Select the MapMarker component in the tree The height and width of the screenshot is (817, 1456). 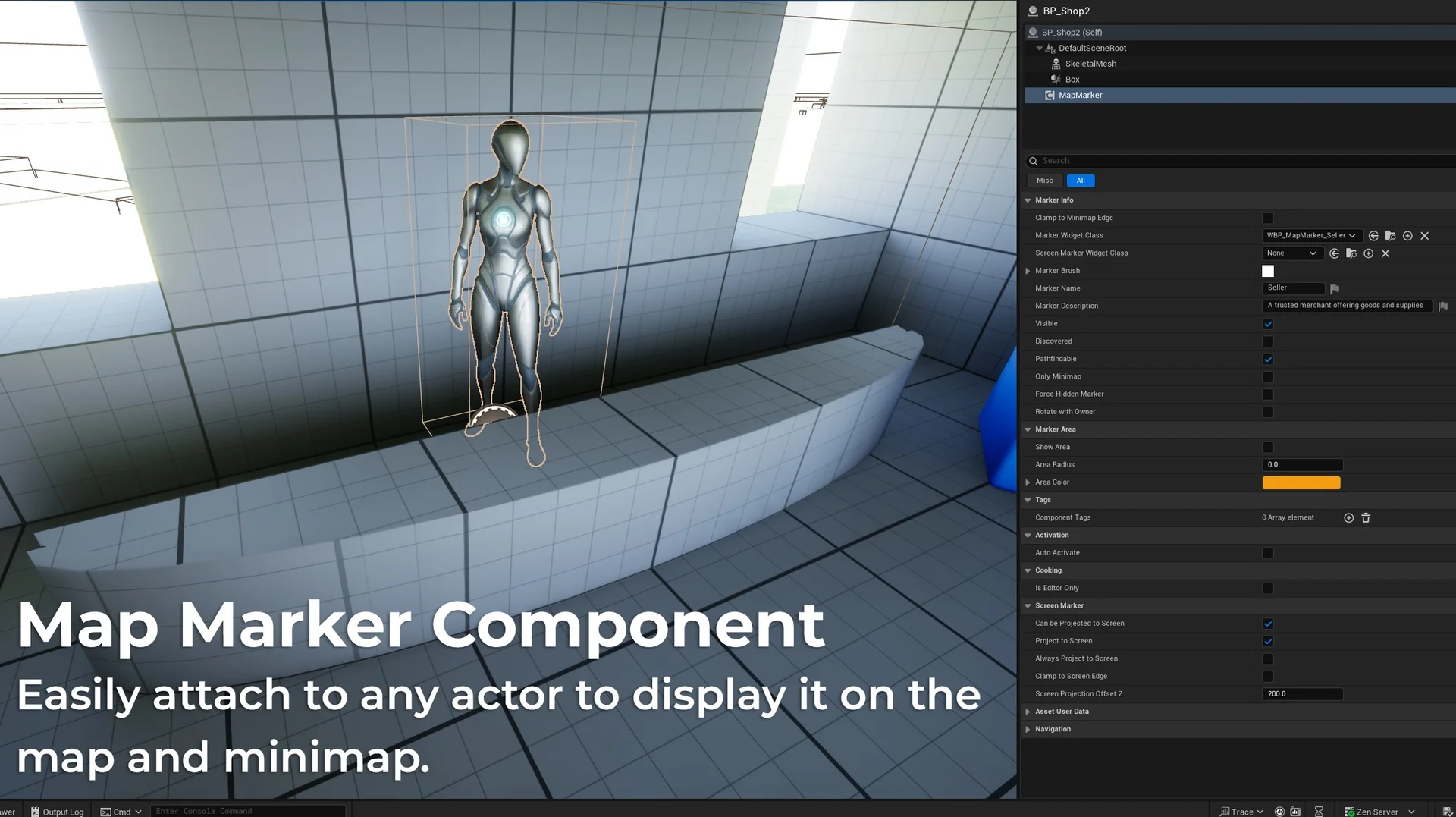point(1080,95)
